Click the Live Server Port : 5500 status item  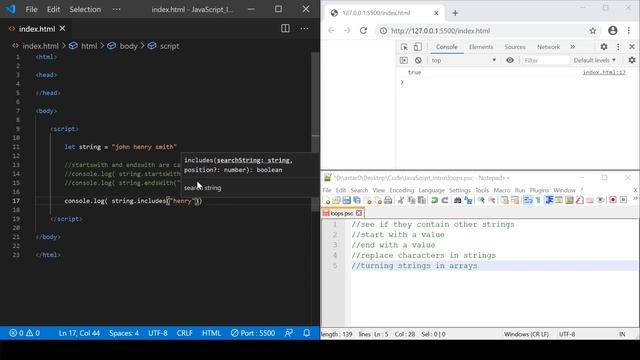[253, 333]
